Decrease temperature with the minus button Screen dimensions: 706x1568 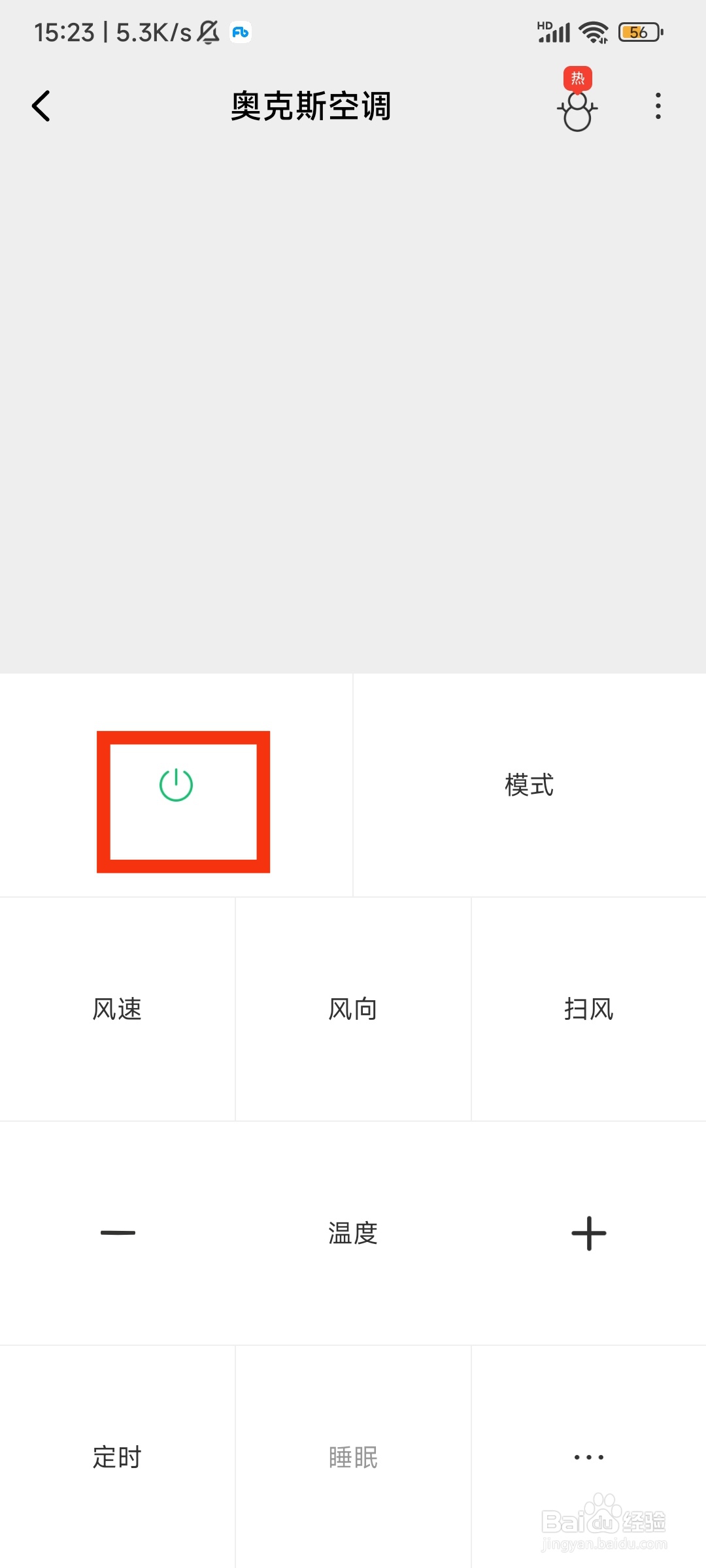point(118,1233)
